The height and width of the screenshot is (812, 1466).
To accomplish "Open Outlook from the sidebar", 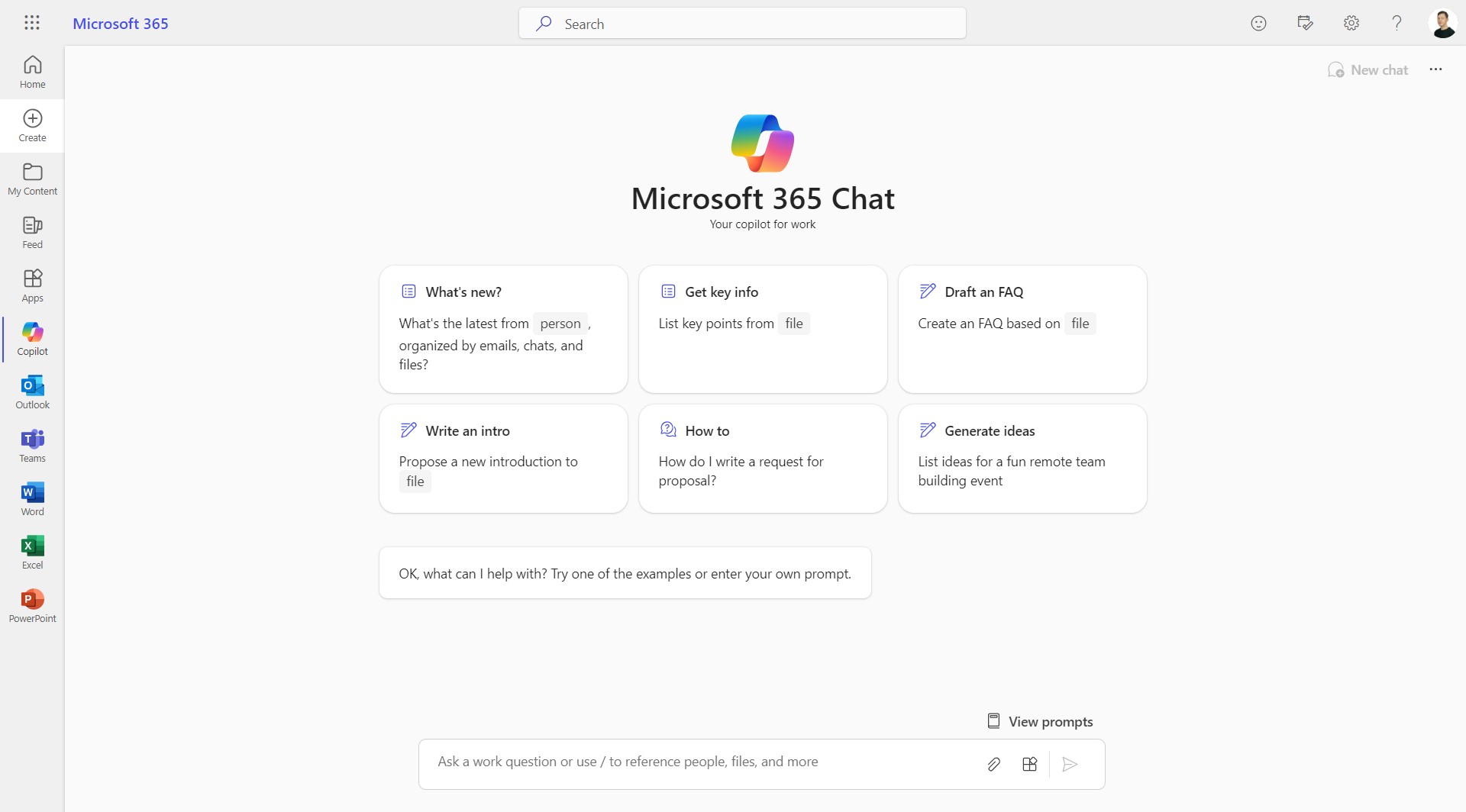I will tap(32, 392).
